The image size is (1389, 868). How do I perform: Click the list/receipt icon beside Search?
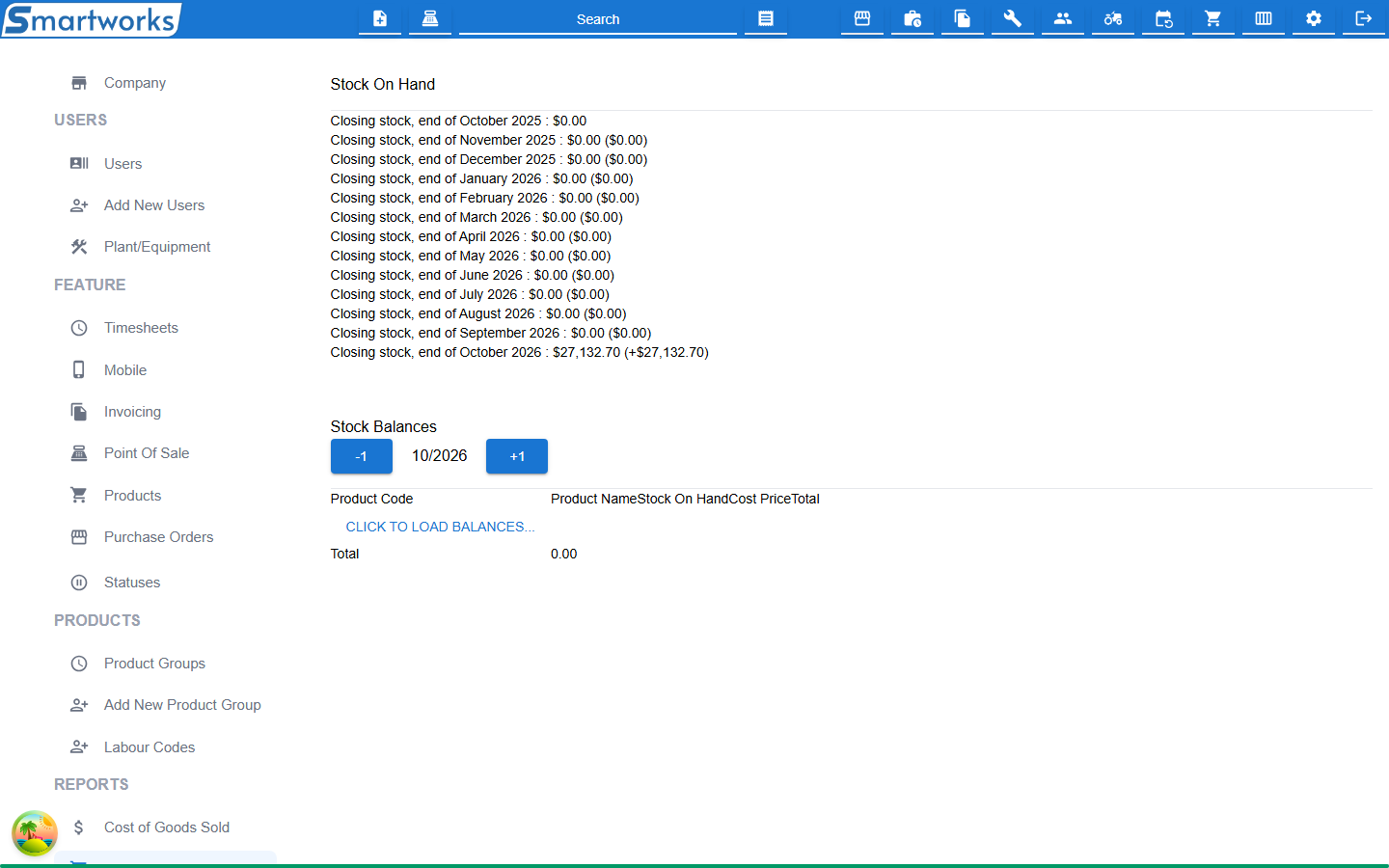pyautogui.click(x=766, y=18)
